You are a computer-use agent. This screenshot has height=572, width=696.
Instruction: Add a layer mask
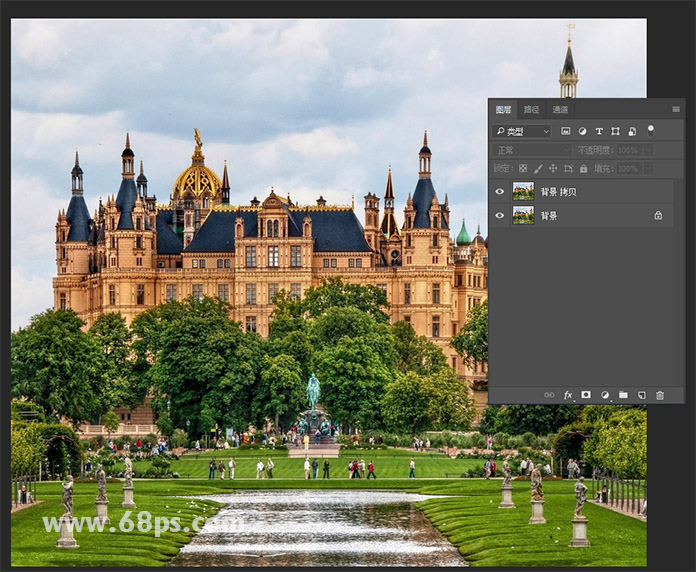pyautogui.click(x=586, y=394)
